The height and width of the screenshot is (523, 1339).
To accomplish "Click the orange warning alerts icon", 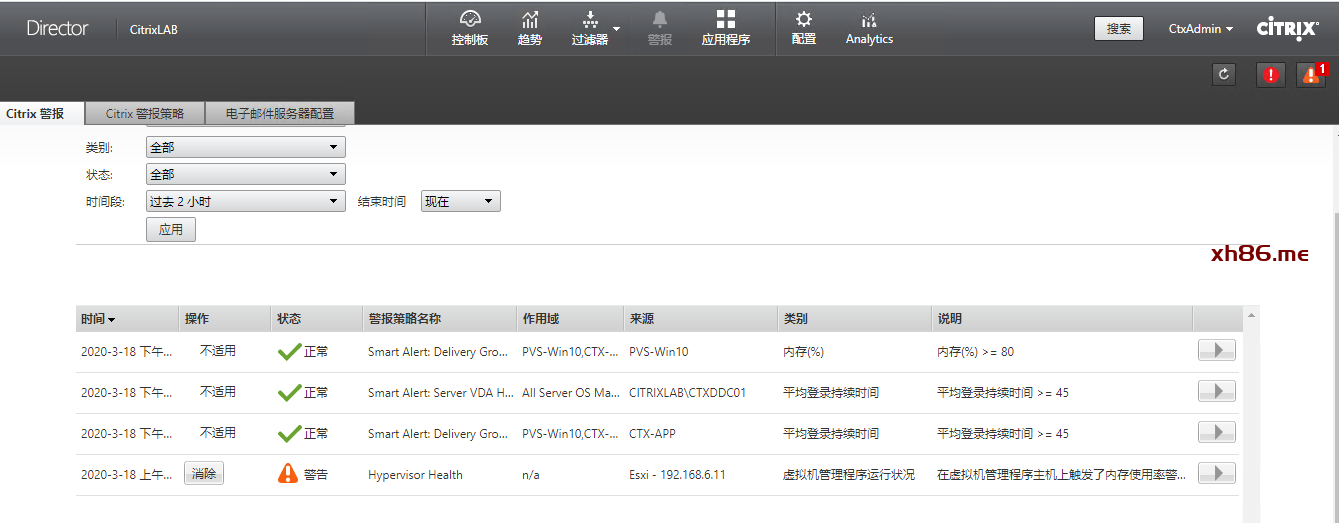I will 1310,75.
